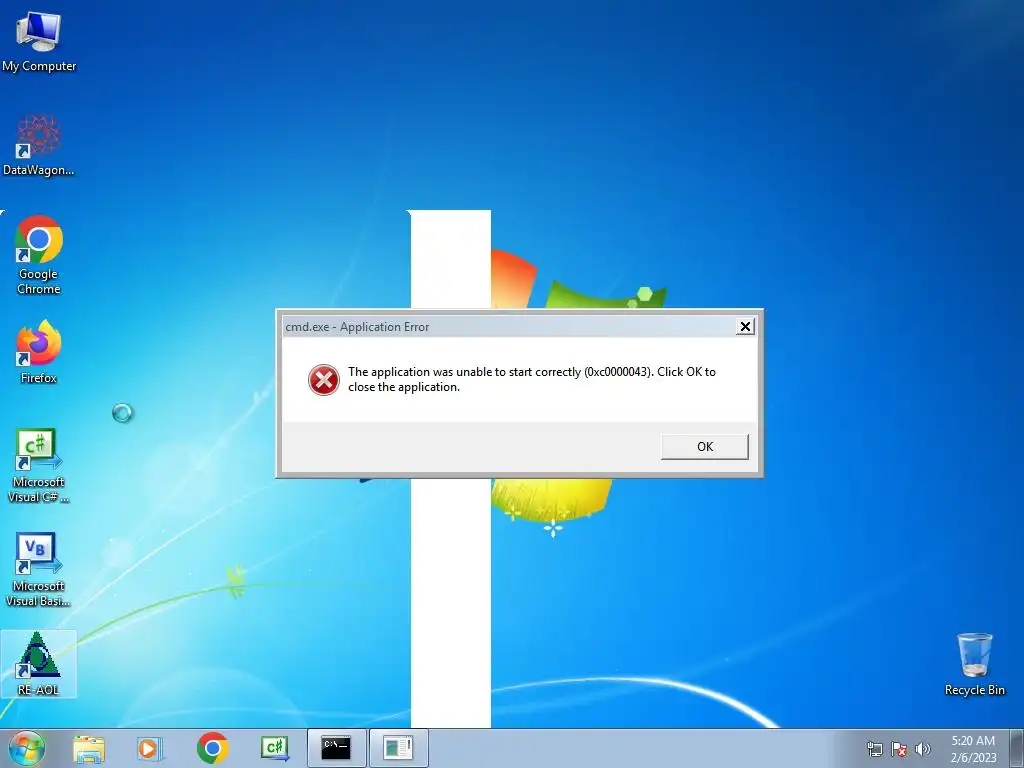Open the clock showing 5:20 AM

pos(973,749)
